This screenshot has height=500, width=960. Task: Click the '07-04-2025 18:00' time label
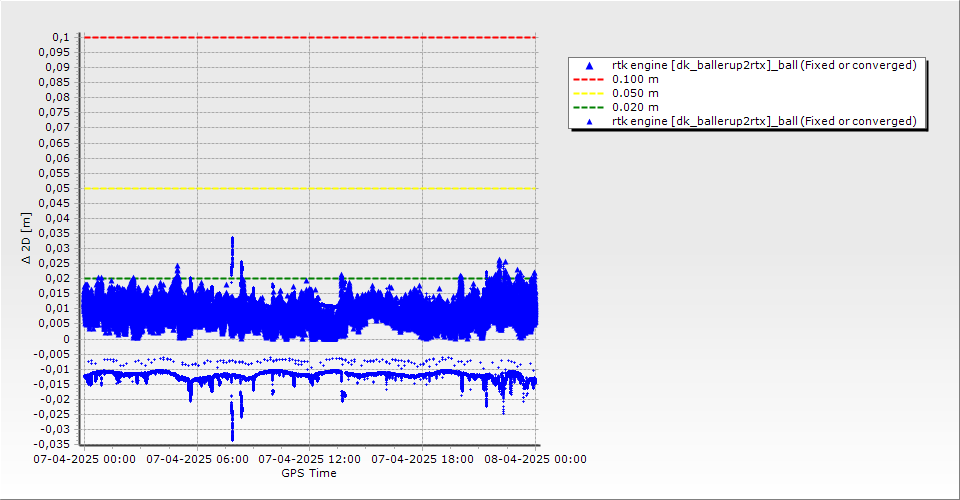click(422, 459)
